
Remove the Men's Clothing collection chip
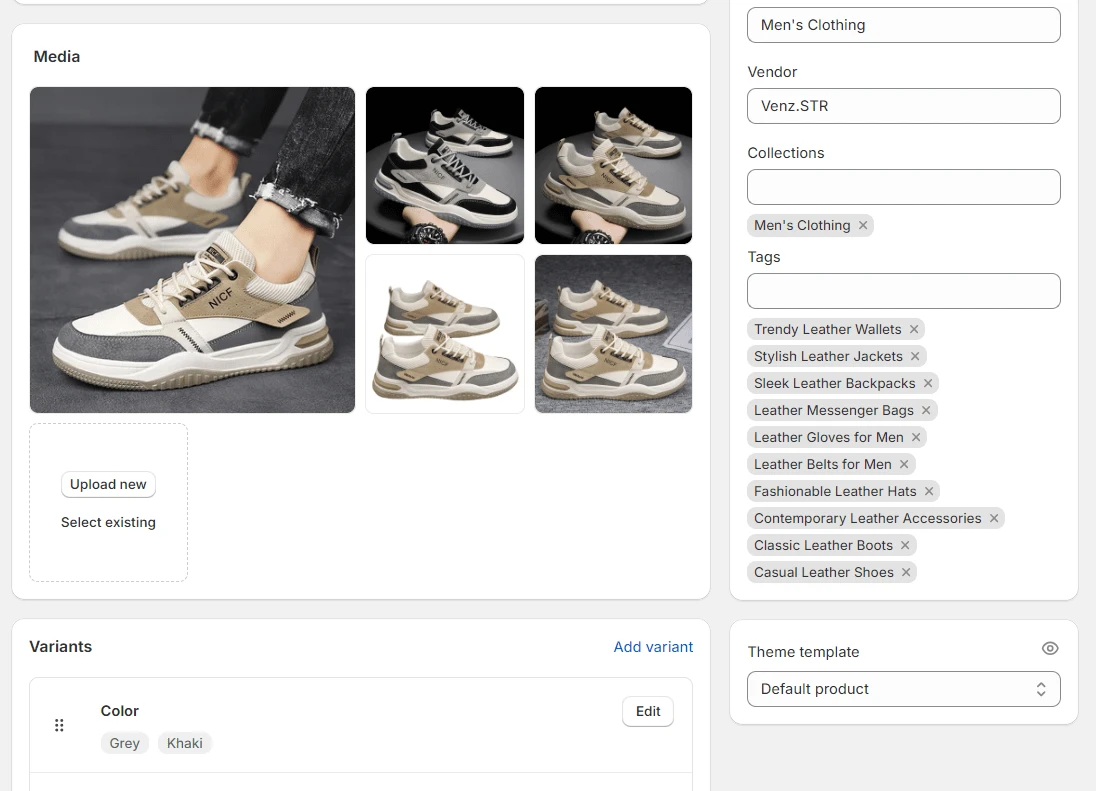(863, 225)
